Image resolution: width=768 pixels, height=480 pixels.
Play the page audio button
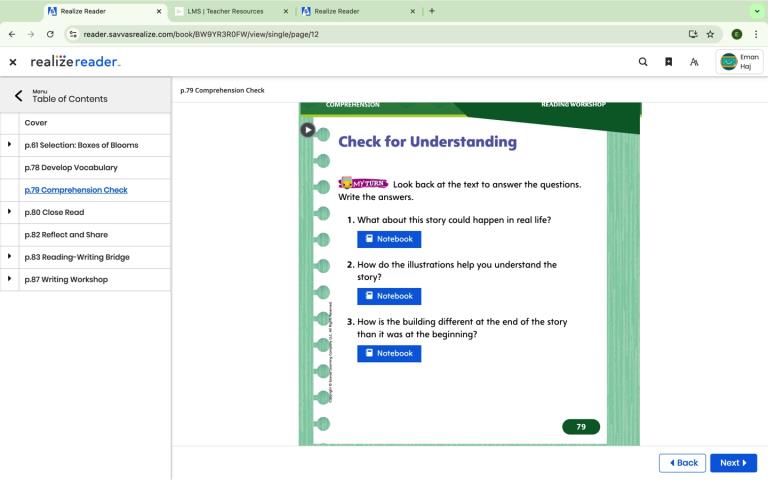(x=308, y=129)
